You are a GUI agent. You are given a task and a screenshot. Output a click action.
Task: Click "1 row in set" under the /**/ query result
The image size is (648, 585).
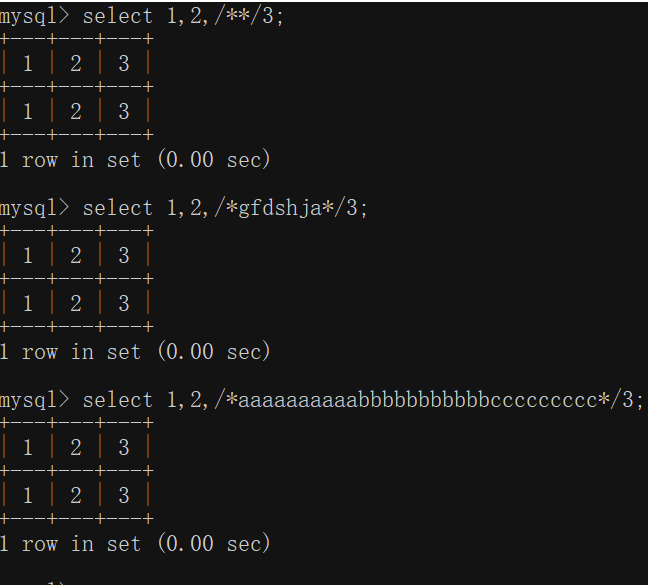coord(70,160)
